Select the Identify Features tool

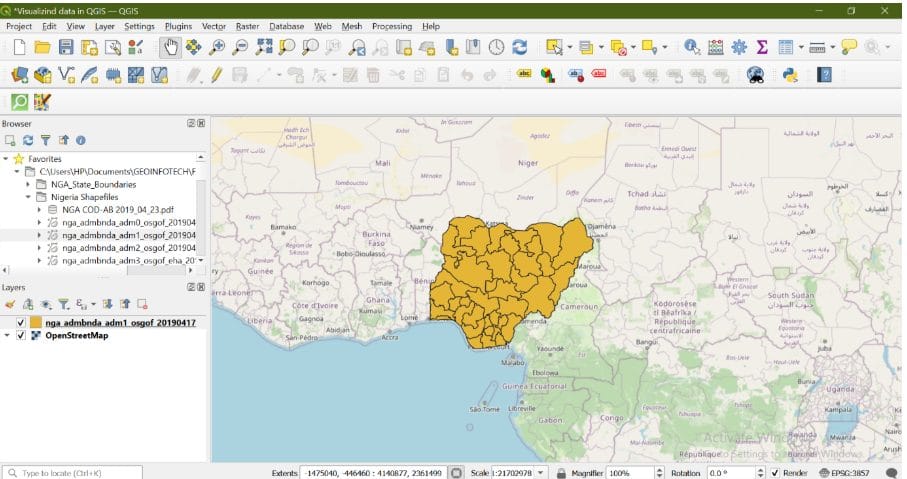click(692, 47)
